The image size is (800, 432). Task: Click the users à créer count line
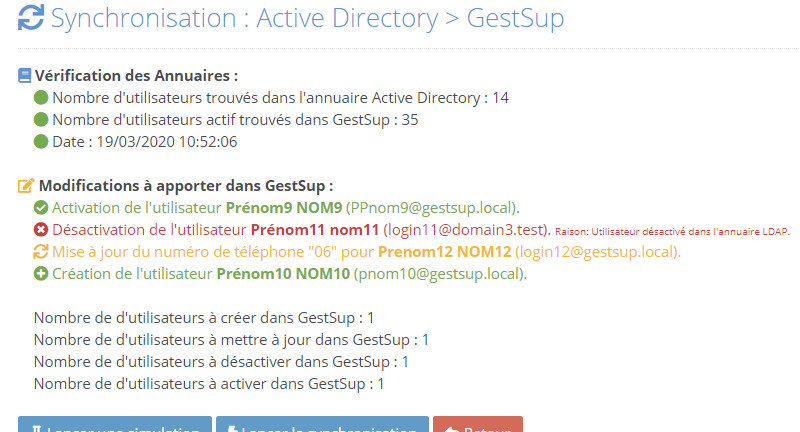click(x=204, y=318)
